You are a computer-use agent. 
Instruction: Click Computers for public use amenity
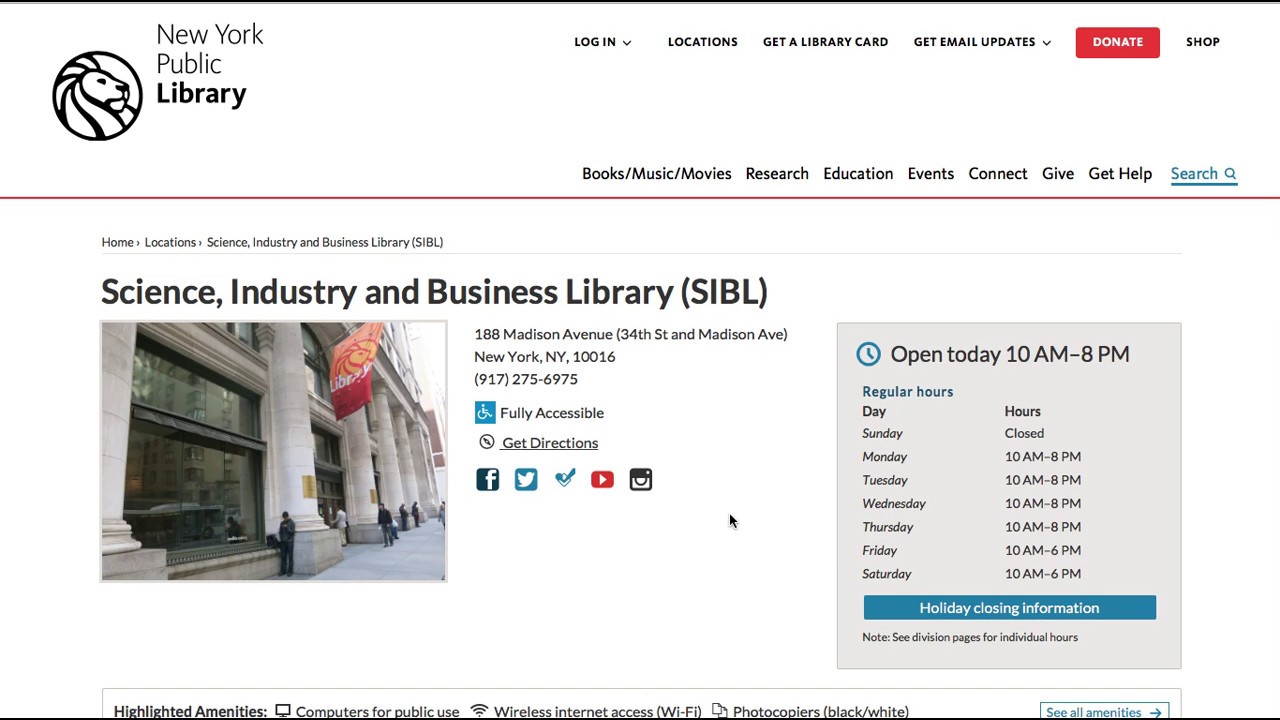coord(378,712)
